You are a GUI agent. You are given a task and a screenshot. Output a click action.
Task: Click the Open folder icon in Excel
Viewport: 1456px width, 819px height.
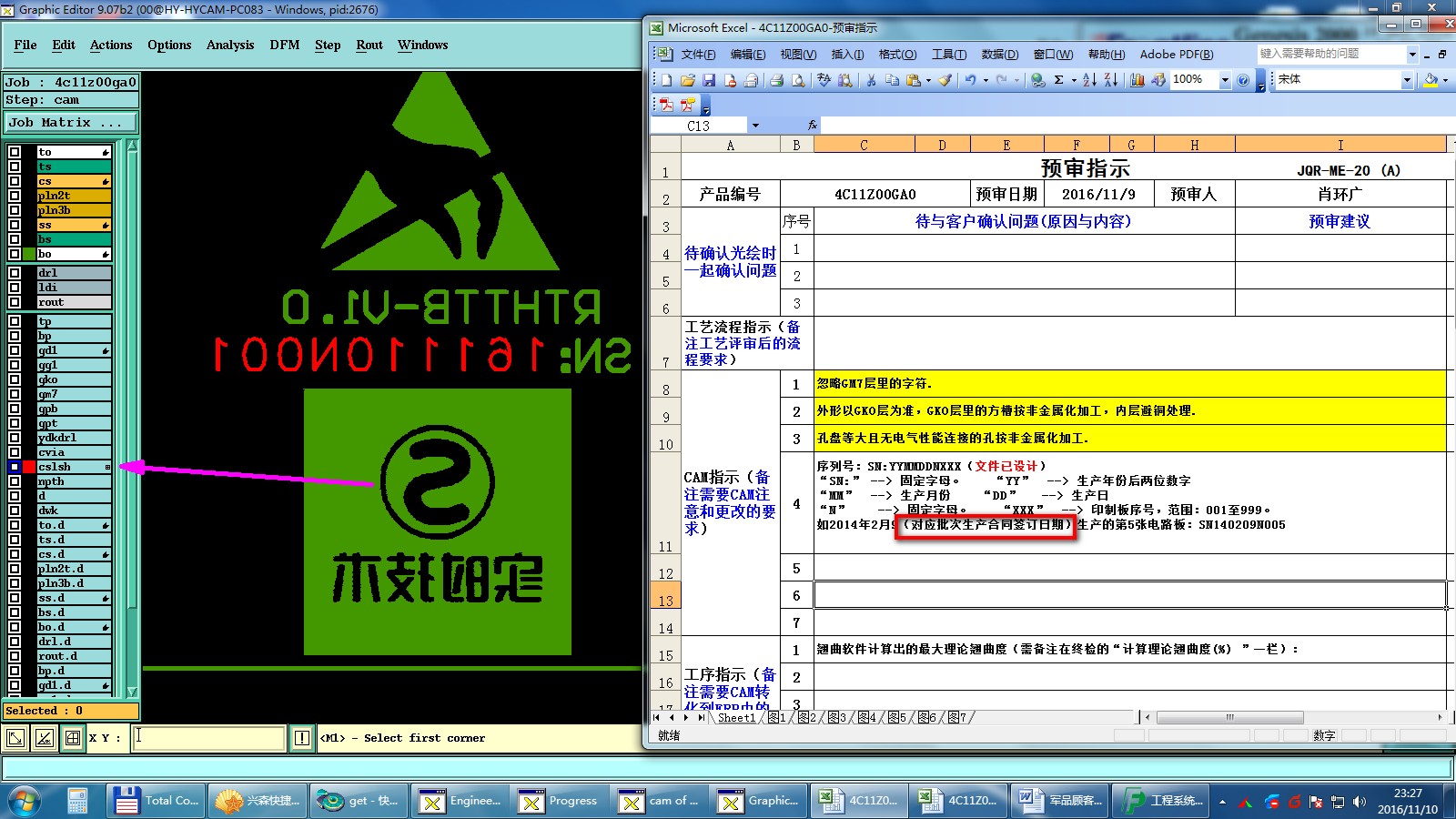688,80
